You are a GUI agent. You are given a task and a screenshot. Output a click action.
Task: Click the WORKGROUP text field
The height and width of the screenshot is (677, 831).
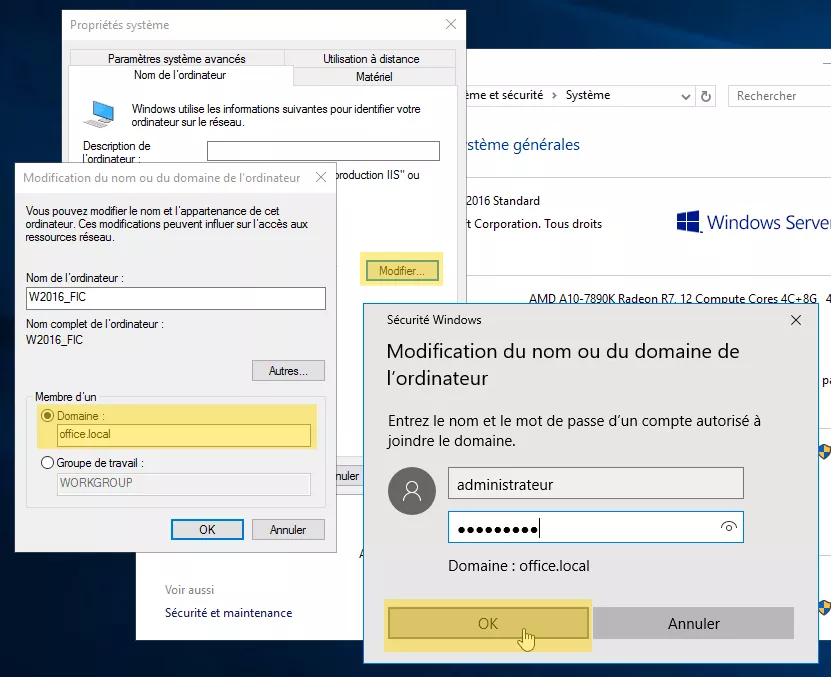(x=183, y=483)
